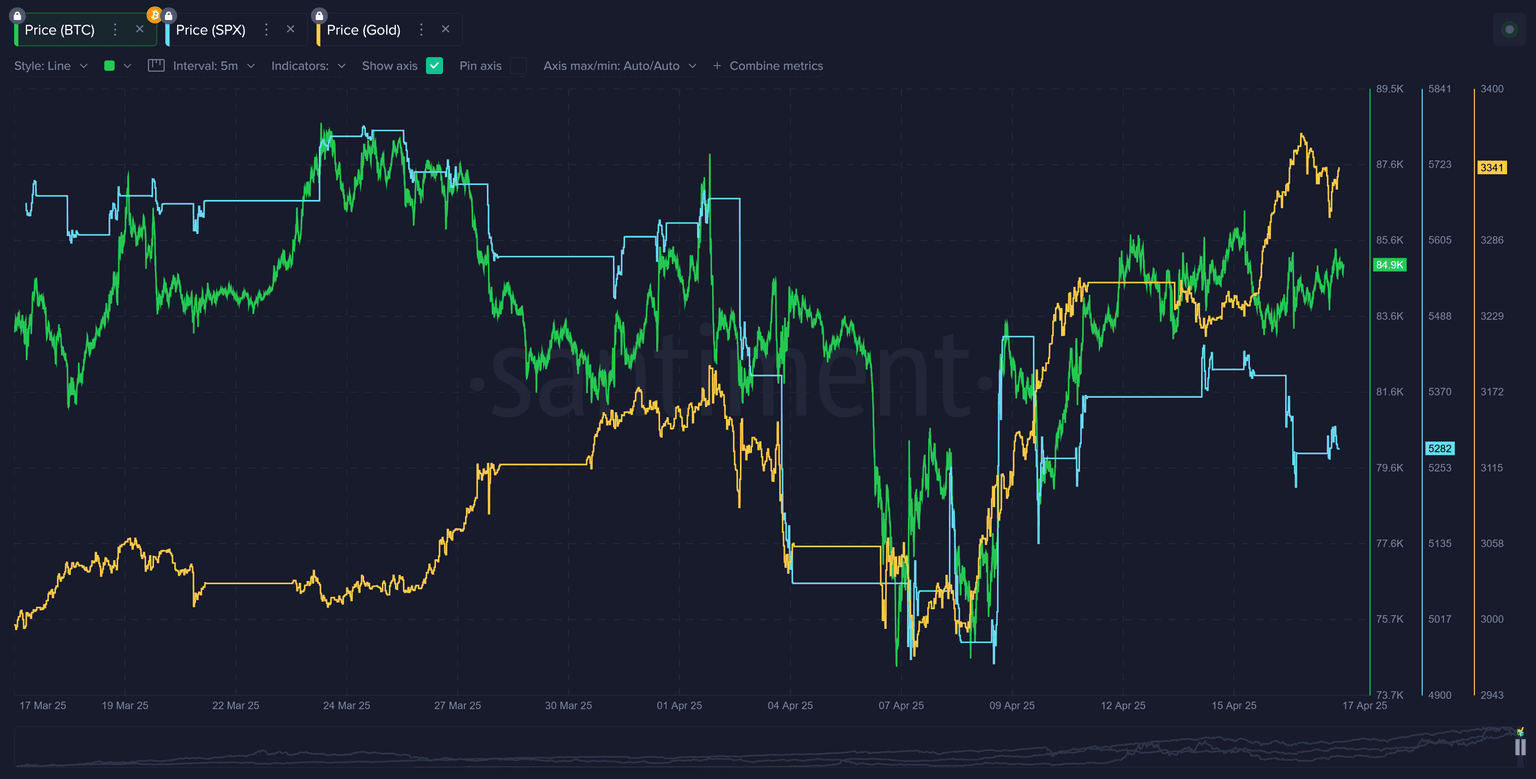This screenshot has width=1536, height=779.
Task: Click the range handle on the mini timeline
Action: [x=1520, y=747]
